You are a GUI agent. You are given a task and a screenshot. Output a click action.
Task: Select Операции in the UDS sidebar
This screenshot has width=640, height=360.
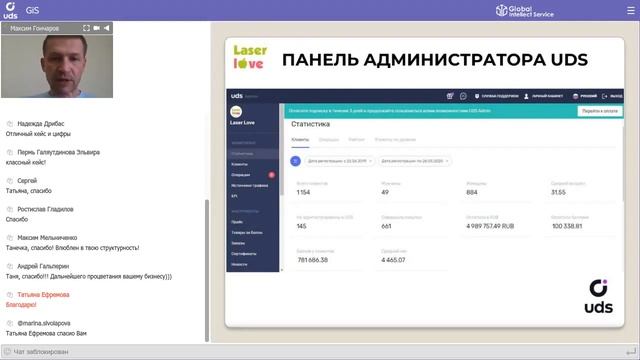tap(241, 175)
